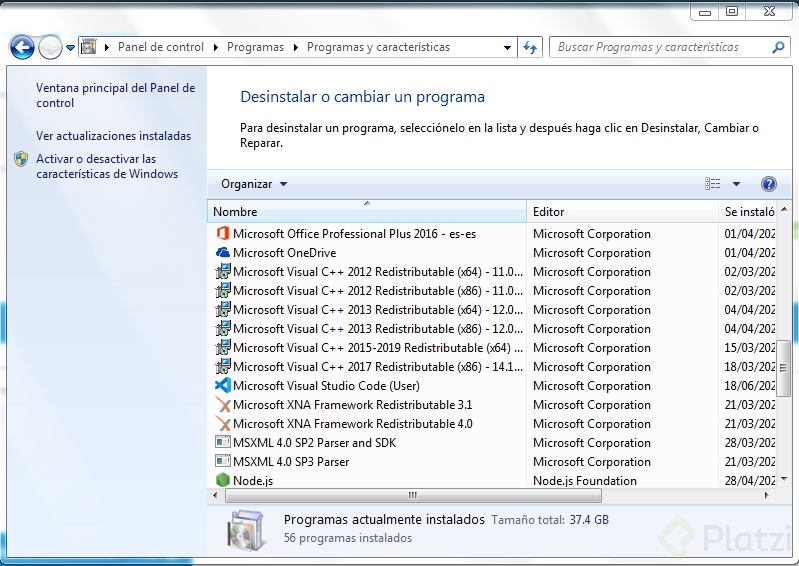The height and width of the screenshot is (566, 799).
Task: Open recent pages dropdown beside navigation arrows
Action: pos(70,48)
